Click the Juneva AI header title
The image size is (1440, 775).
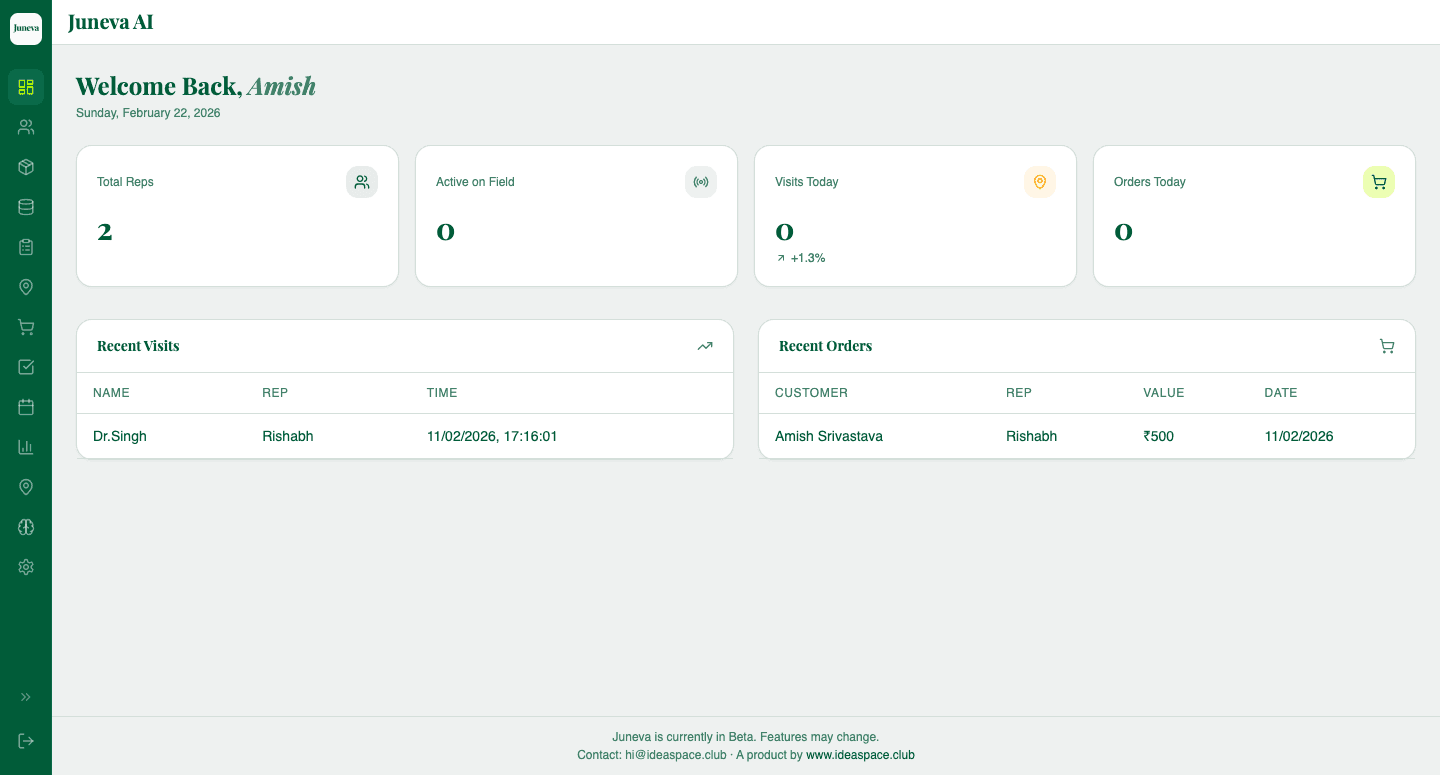pyautogui.click(x=111, y=22)
